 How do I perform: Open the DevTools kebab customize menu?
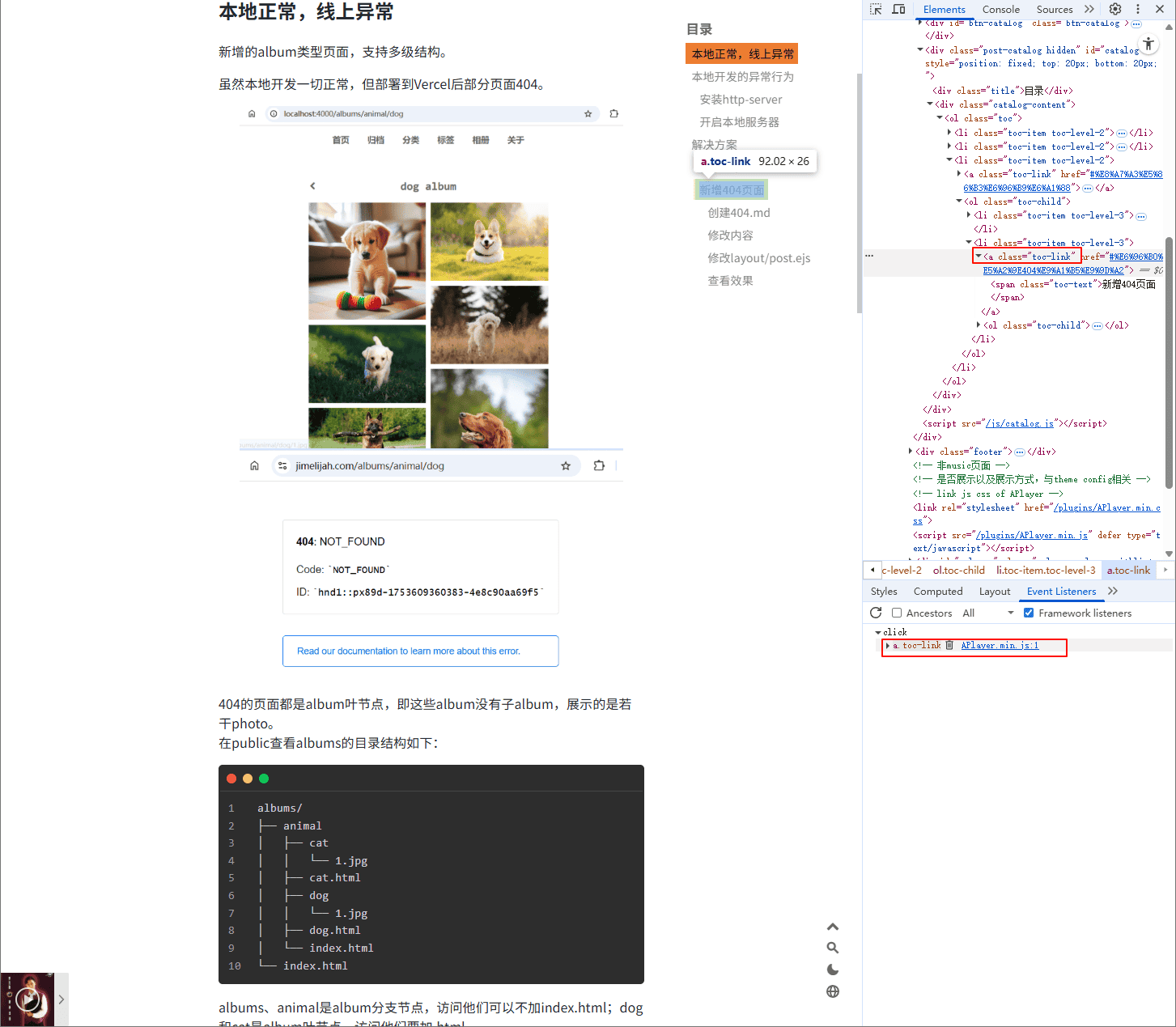point(1138,9)
